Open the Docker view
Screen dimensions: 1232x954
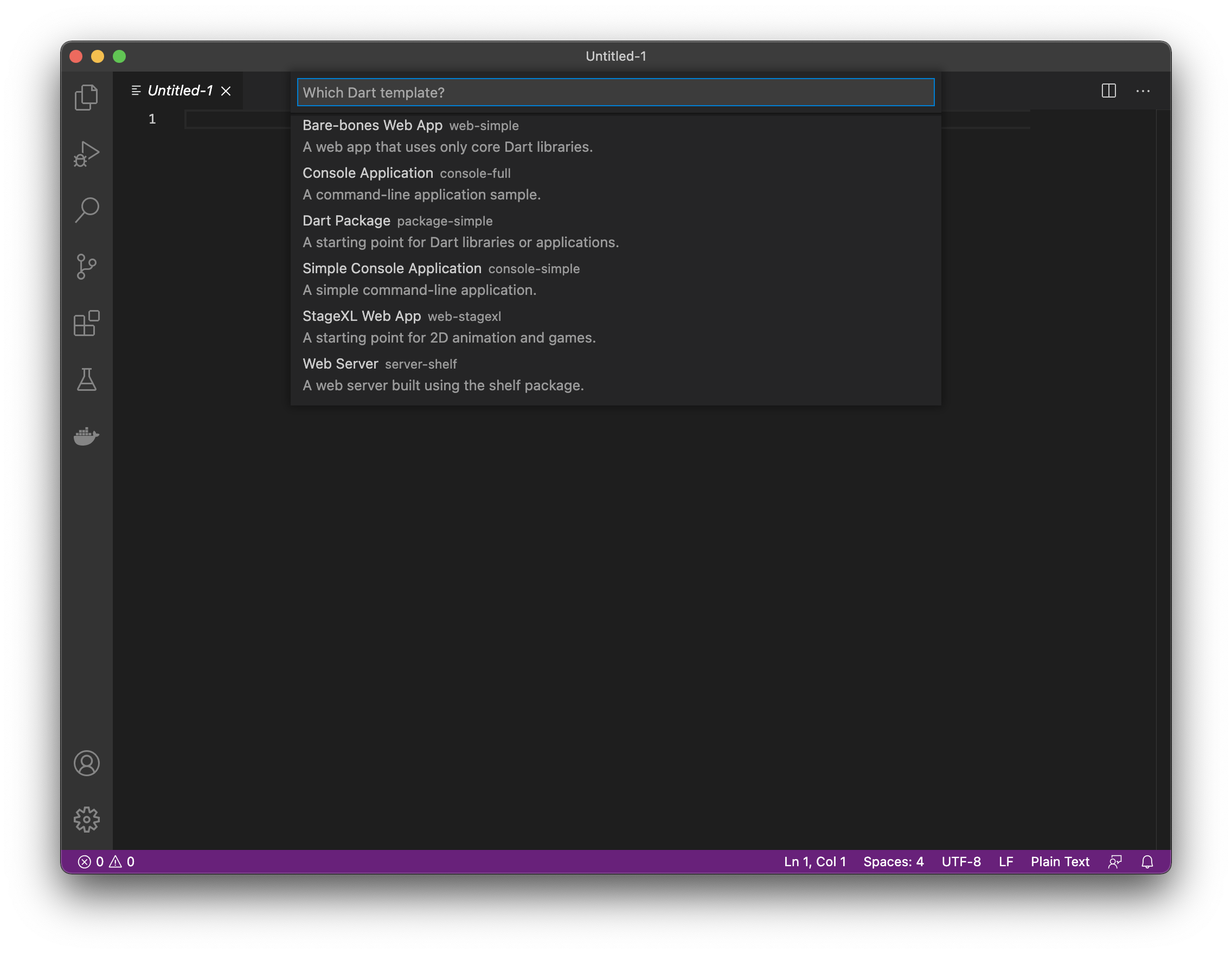(x=86, y=436)
